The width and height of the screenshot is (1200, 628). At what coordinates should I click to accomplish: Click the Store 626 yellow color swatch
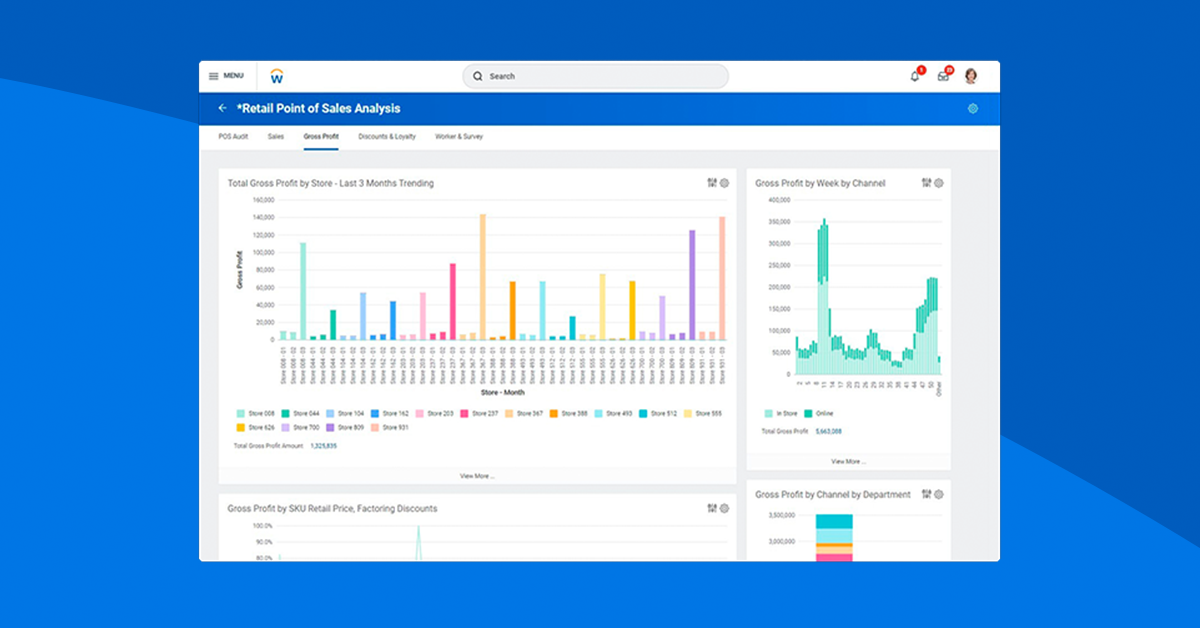click(240, 428)
